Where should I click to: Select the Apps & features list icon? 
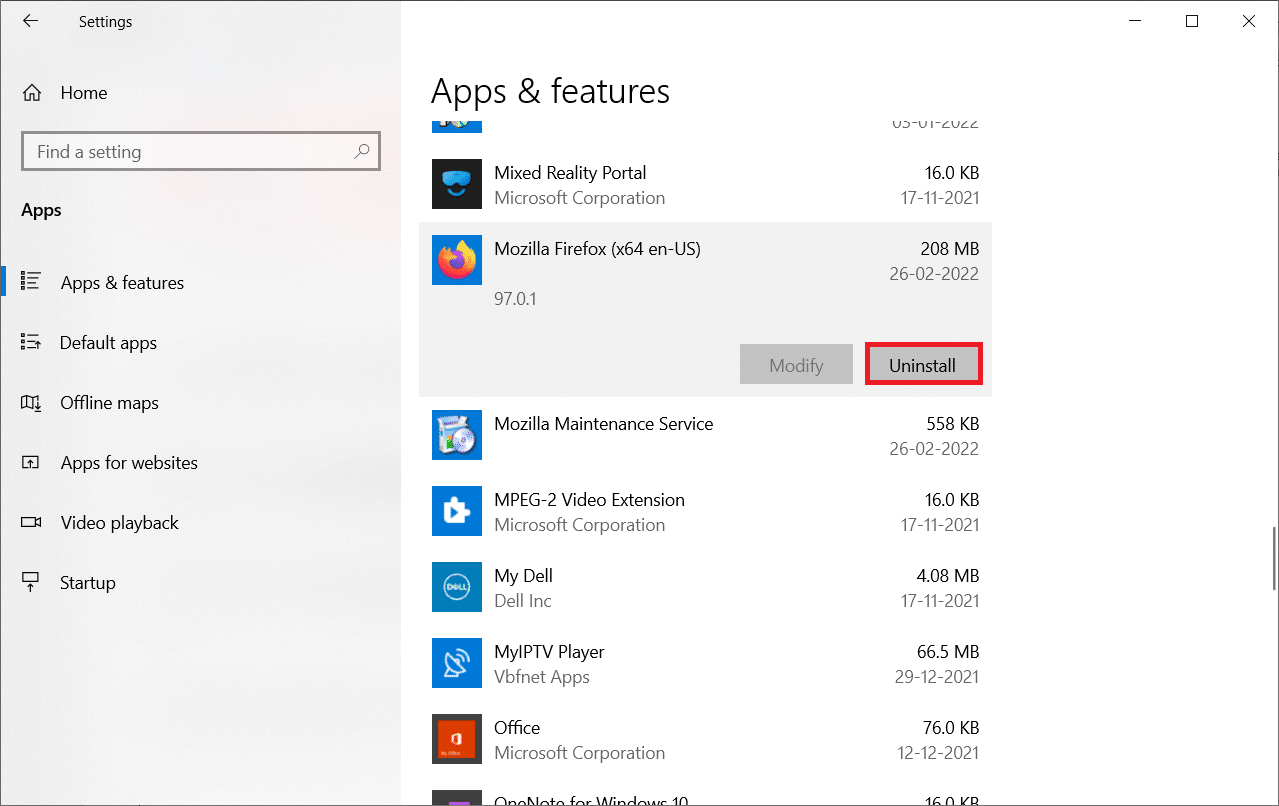31,282
